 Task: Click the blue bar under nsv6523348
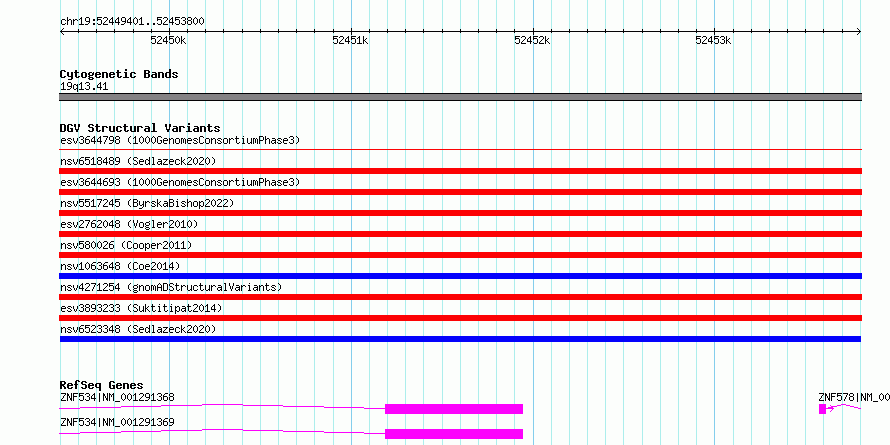[x=460, y=339]
